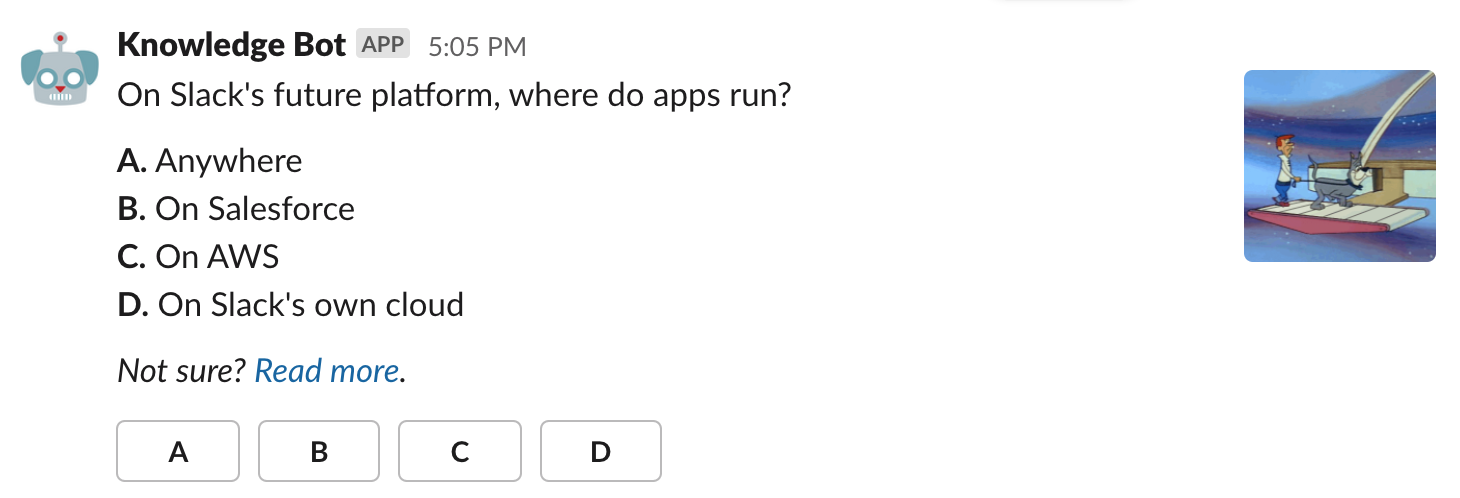The image size is (1460, 498).
Task: Choose answer button A
Action: [178, 452]
